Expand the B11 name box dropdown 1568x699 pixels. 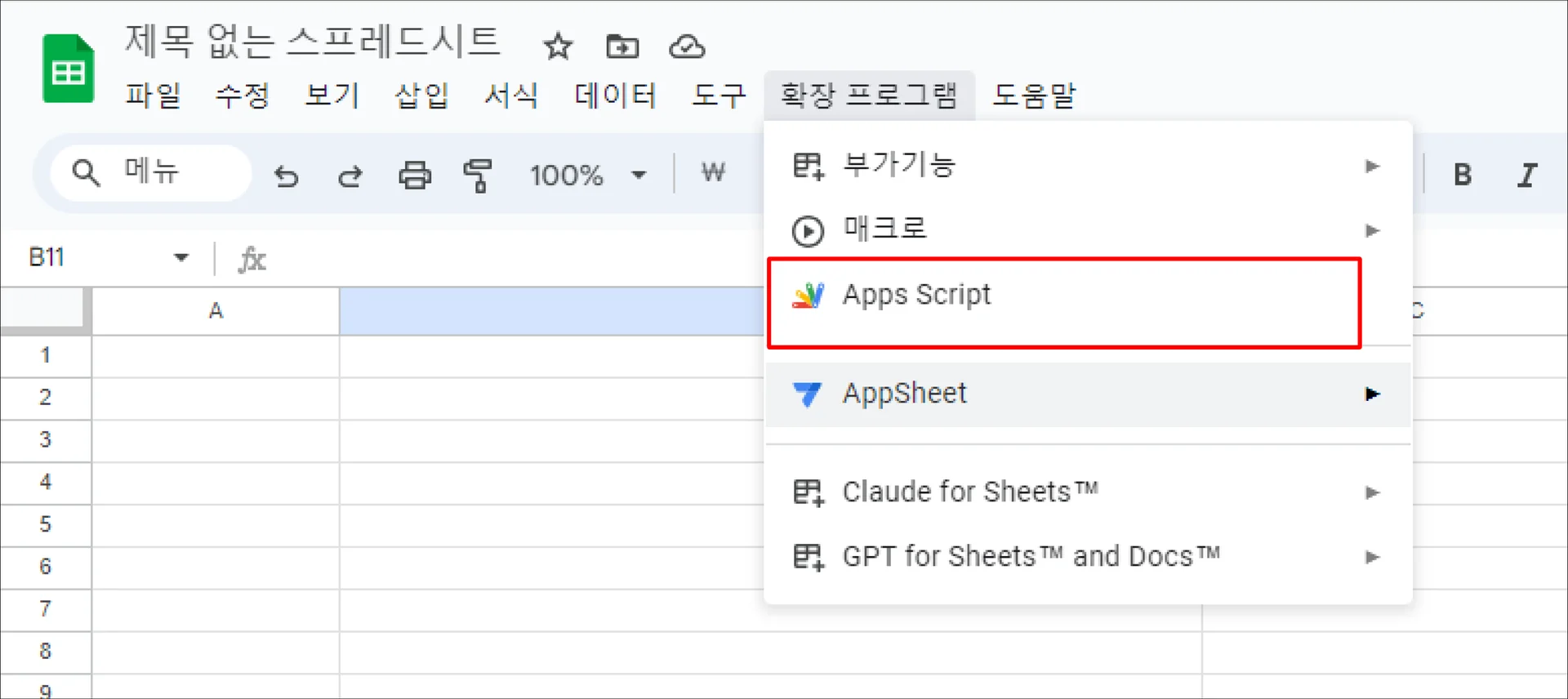pyautogui.click(x=181, y=258)
